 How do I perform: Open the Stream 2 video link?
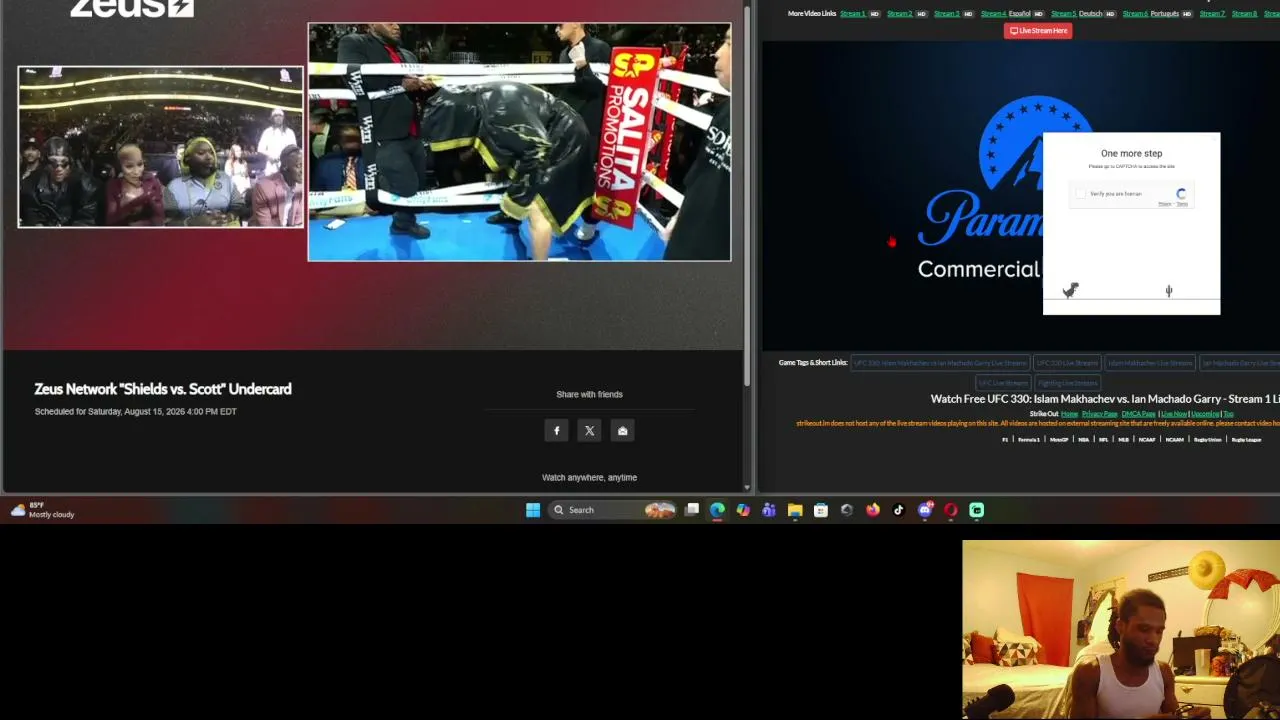[899, 14]
